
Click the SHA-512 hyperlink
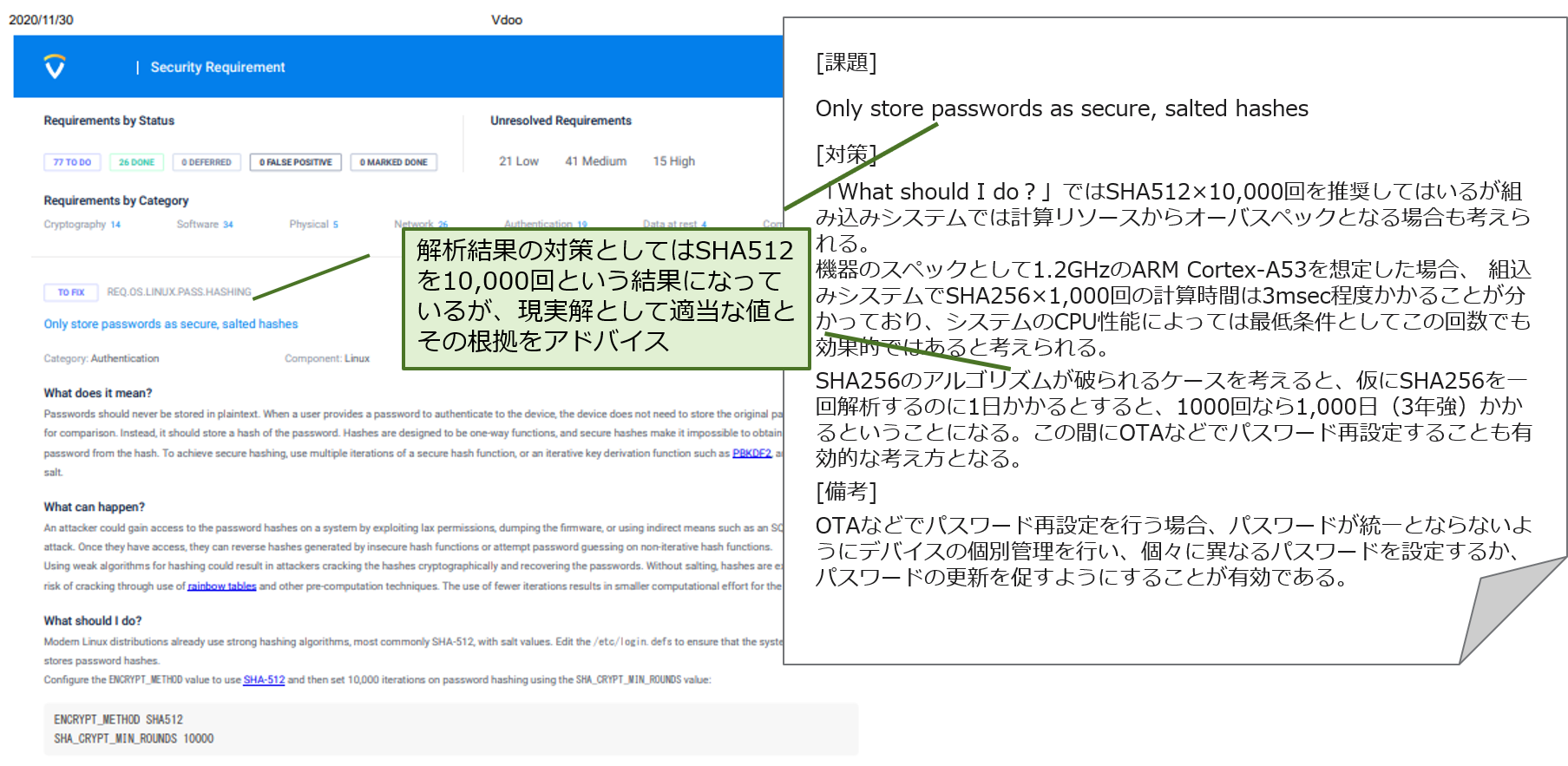pyautogui.click(x=264, y=680)
